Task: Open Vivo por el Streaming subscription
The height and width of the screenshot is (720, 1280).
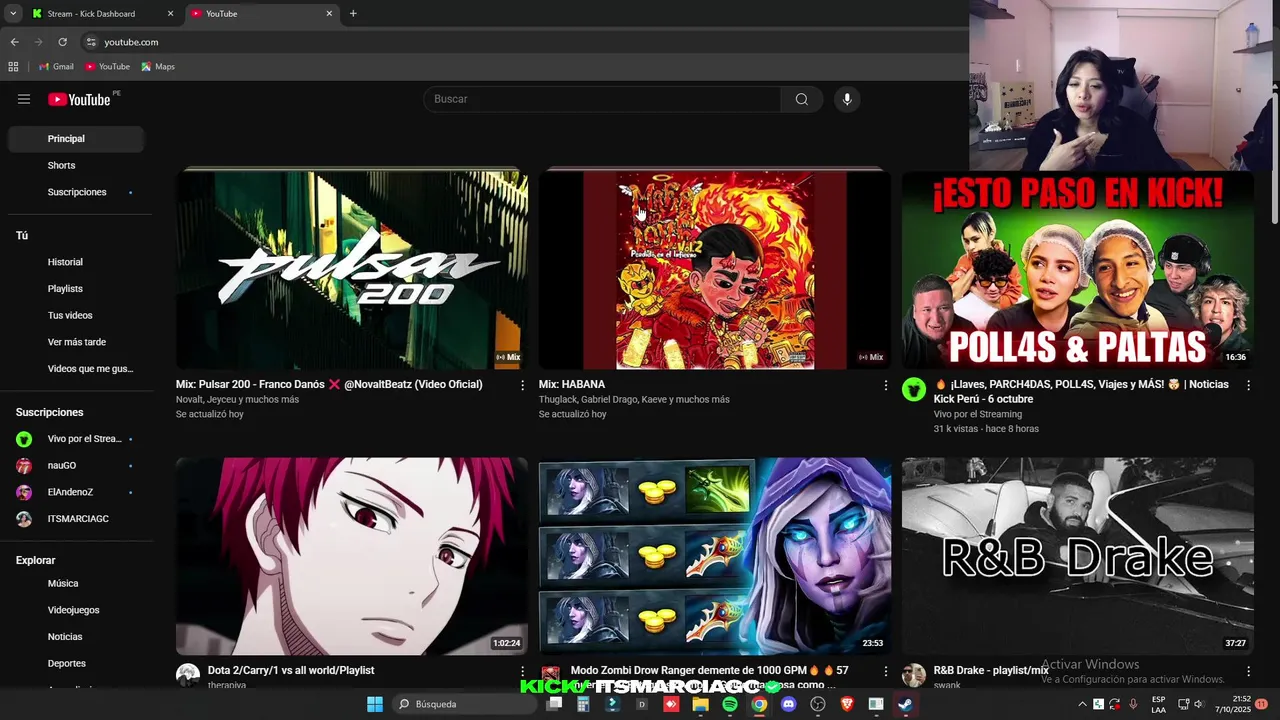Action: point(76,439)
